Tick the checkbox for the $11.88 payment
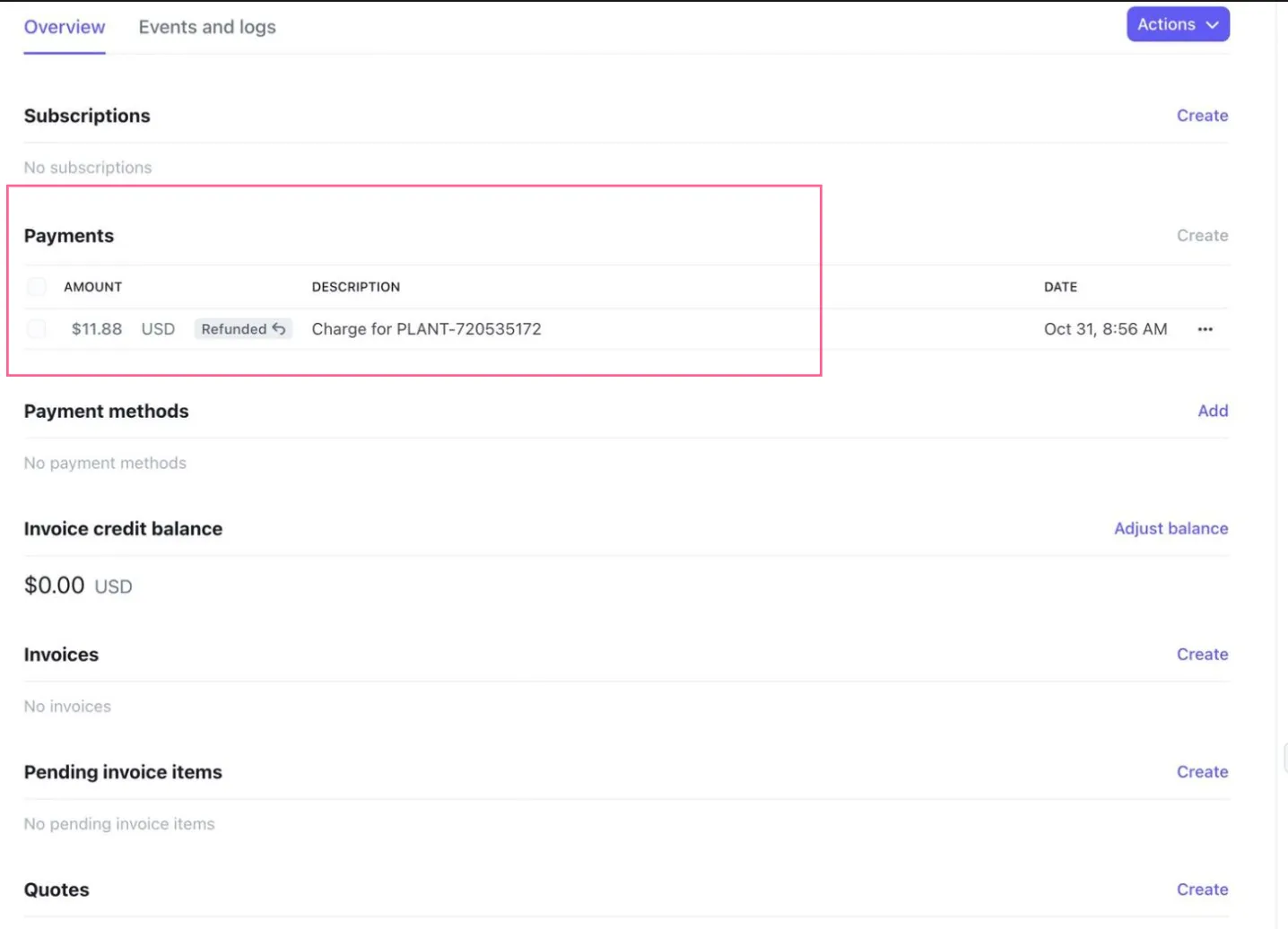This screenshot has height=929, width=1288. pyautogui.click(x=37, y=329)
